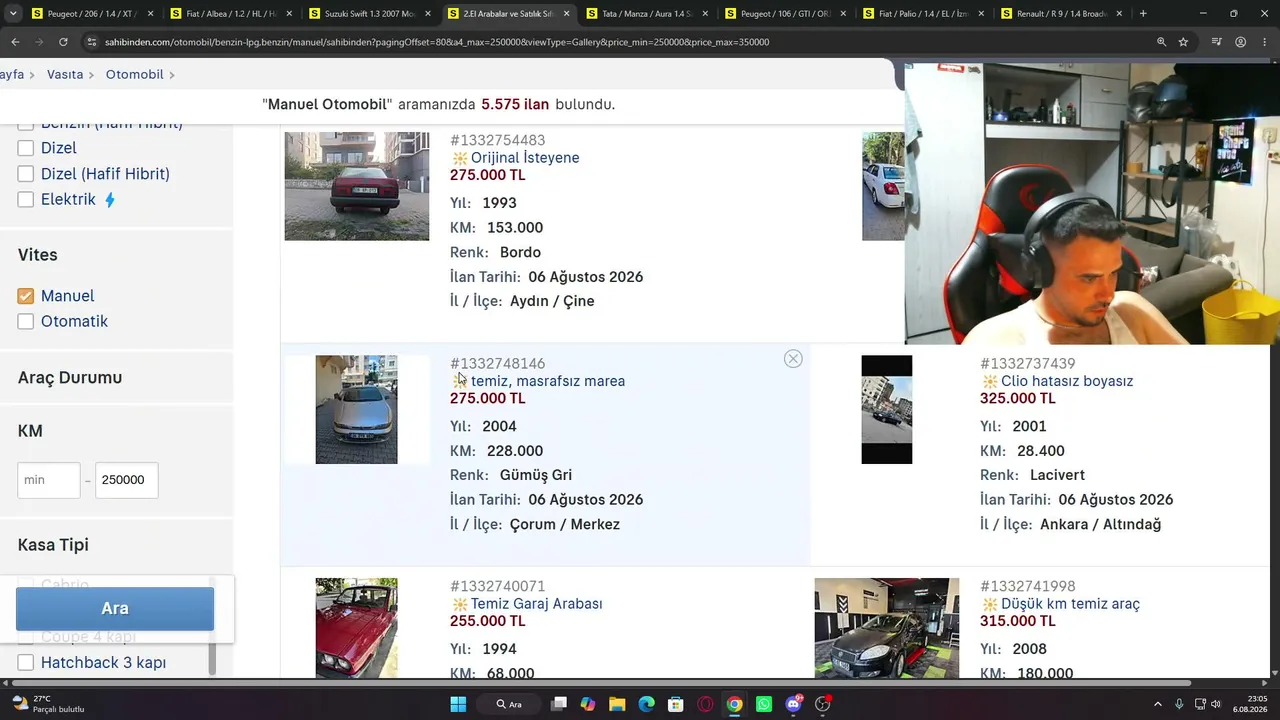The height and width of the screenshot is (720, 1280).
Task: Expand the Kasa Tipi filter section
Action: pyautogui.click(x=53, y=545)
